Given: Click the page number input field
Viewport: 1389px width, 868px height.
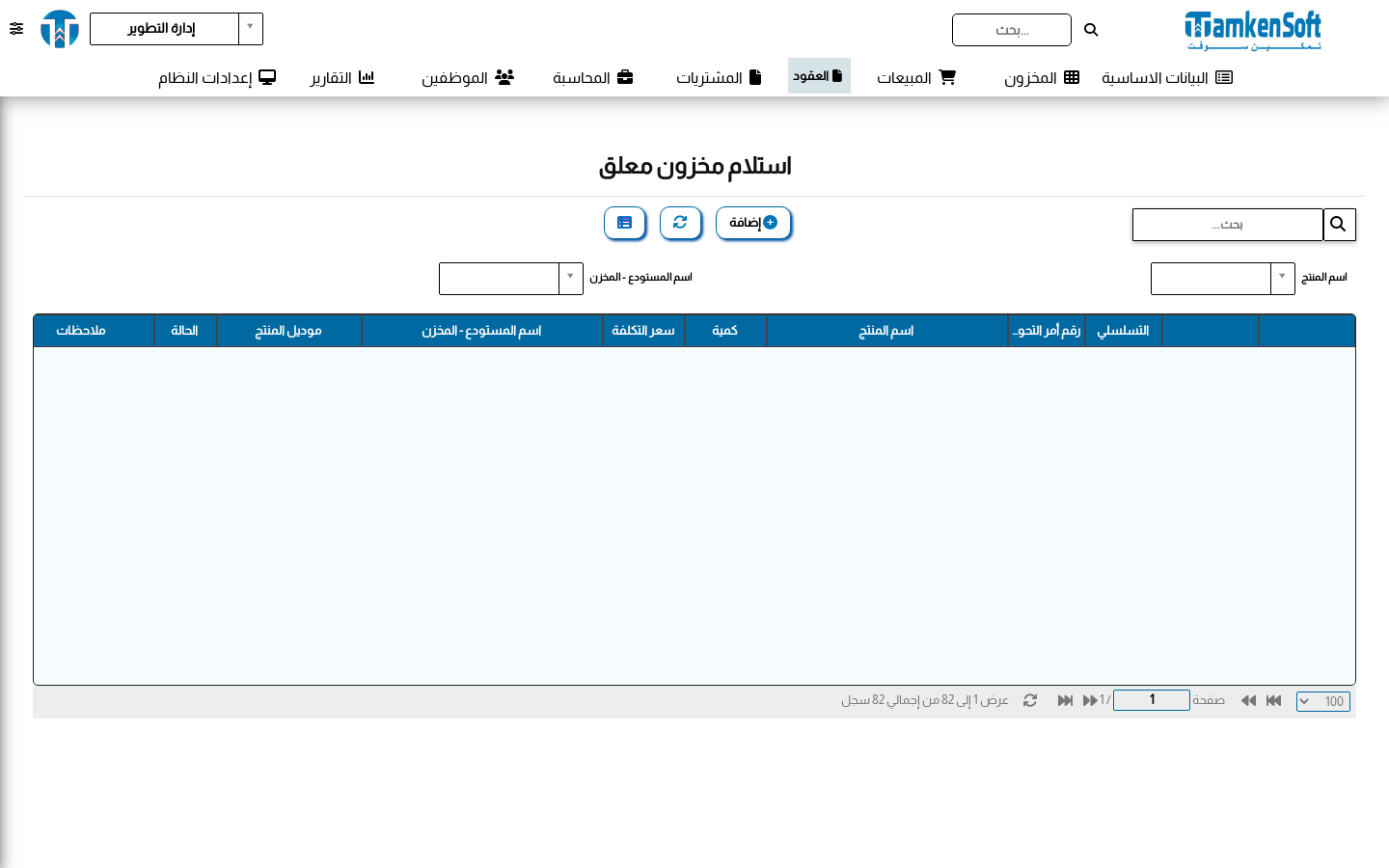Looking at the screenshot, I should click(1152, 700).
